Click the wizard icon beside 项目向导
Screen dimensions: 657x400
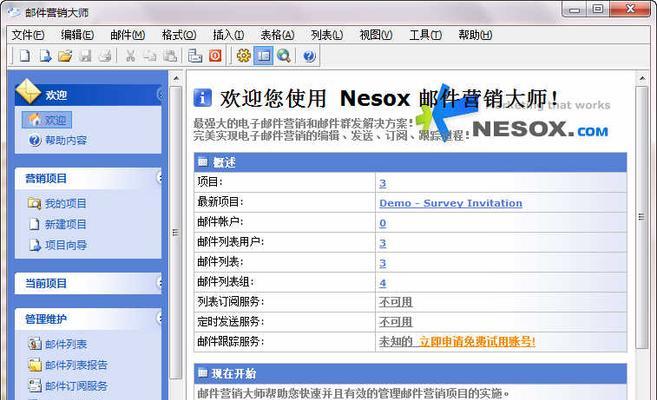pos(35,245)
